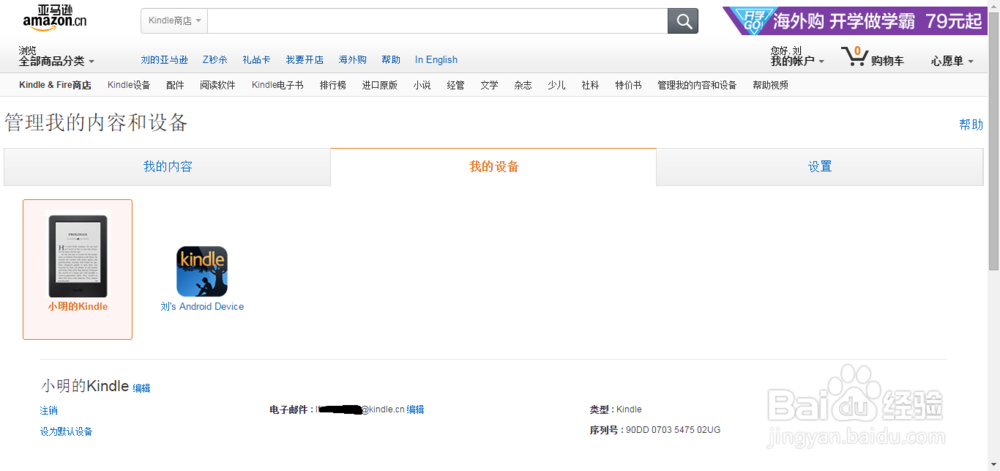Open 经管 category
Image resolution: width=1000 pixels, height=471 pixels.
pos(455,85)
